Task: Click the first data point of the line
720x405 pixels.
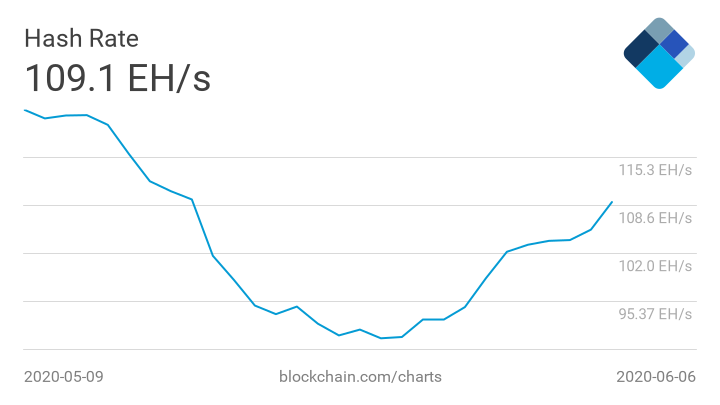Action: click(25, 110)
